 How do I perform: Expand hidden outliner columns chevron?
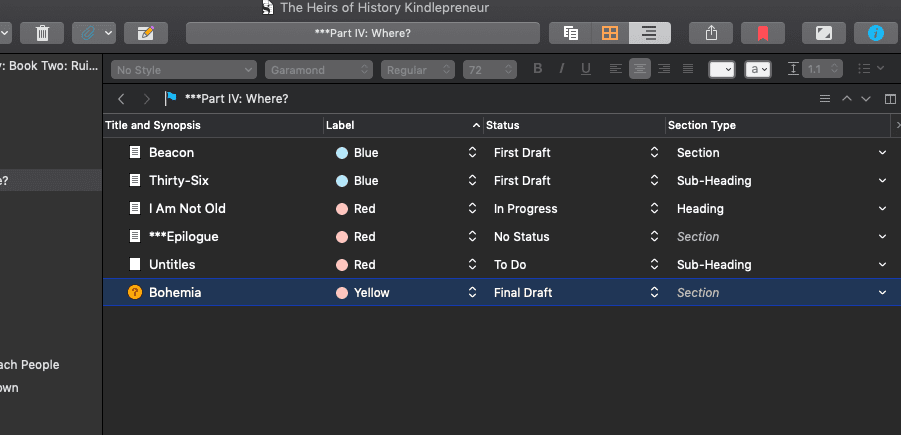898,125
